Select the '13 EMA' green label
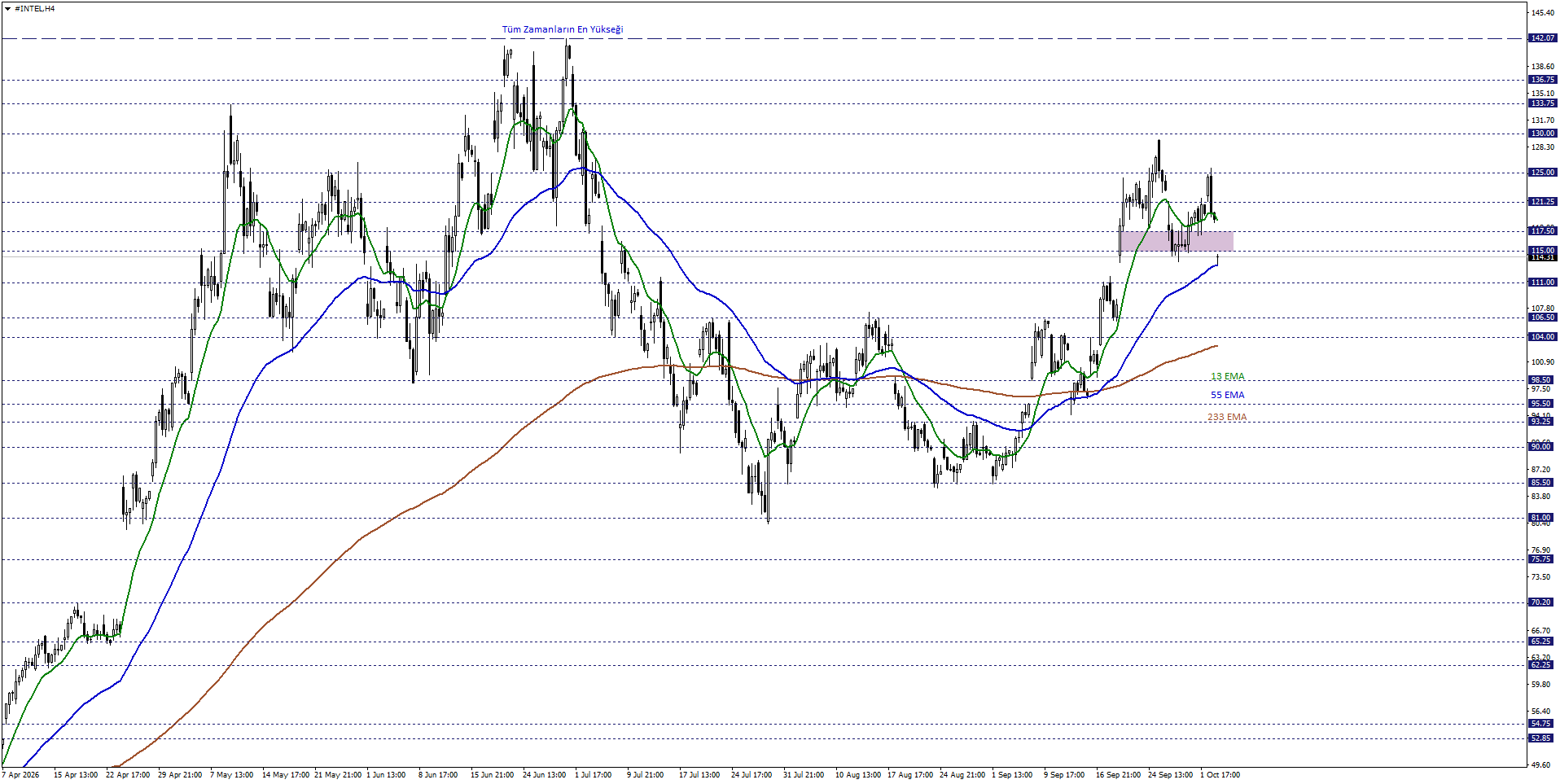Image resolution: width=1560 pixels, height=784 pixels. click(x=1227, y=376)
